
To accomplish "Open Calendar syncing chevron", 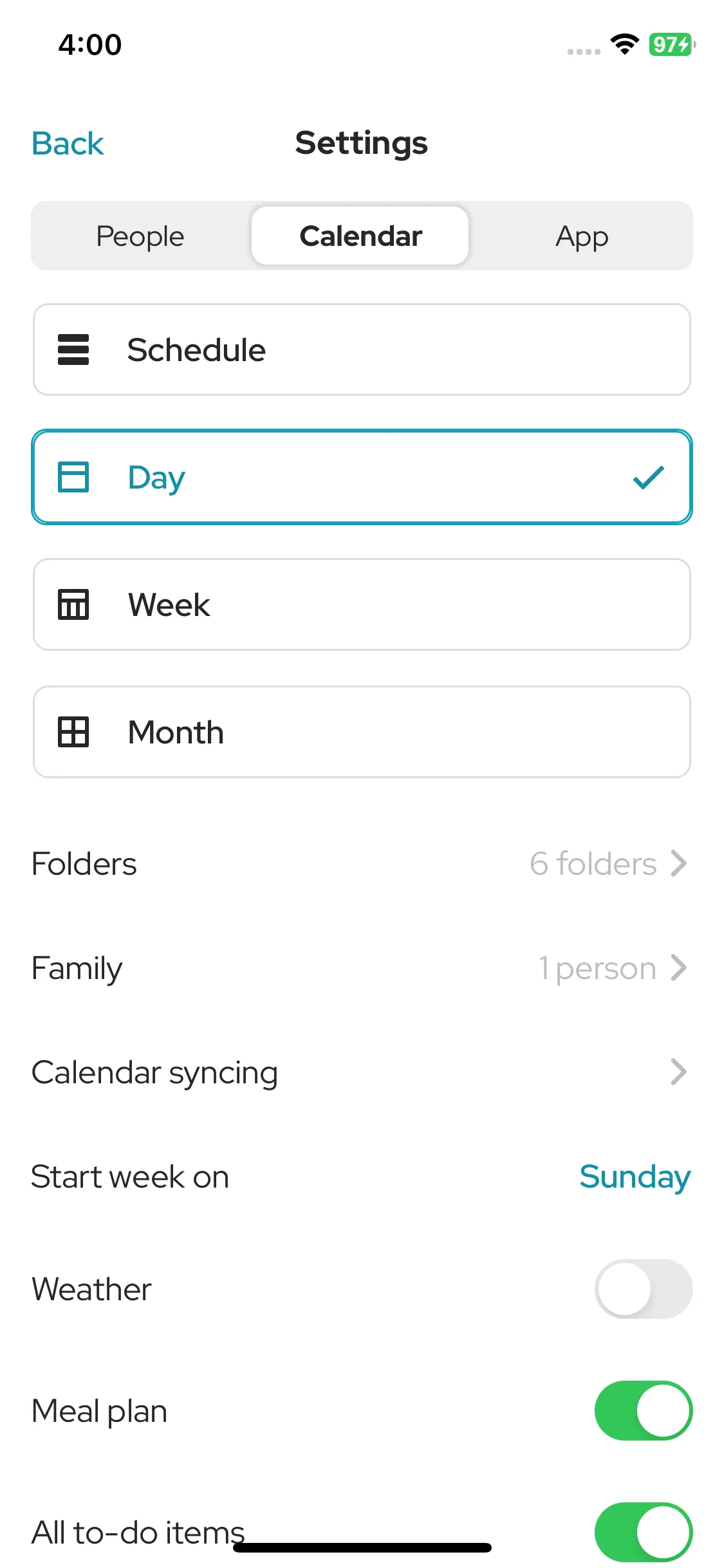I will pyautogui.click(x=679, y=1072).
